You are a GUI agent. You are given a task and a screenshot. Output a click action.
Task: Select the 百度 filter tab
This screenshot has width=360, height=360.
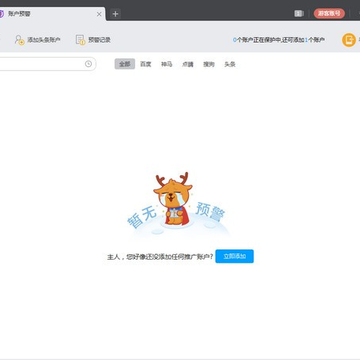click(x=146, y=64)
